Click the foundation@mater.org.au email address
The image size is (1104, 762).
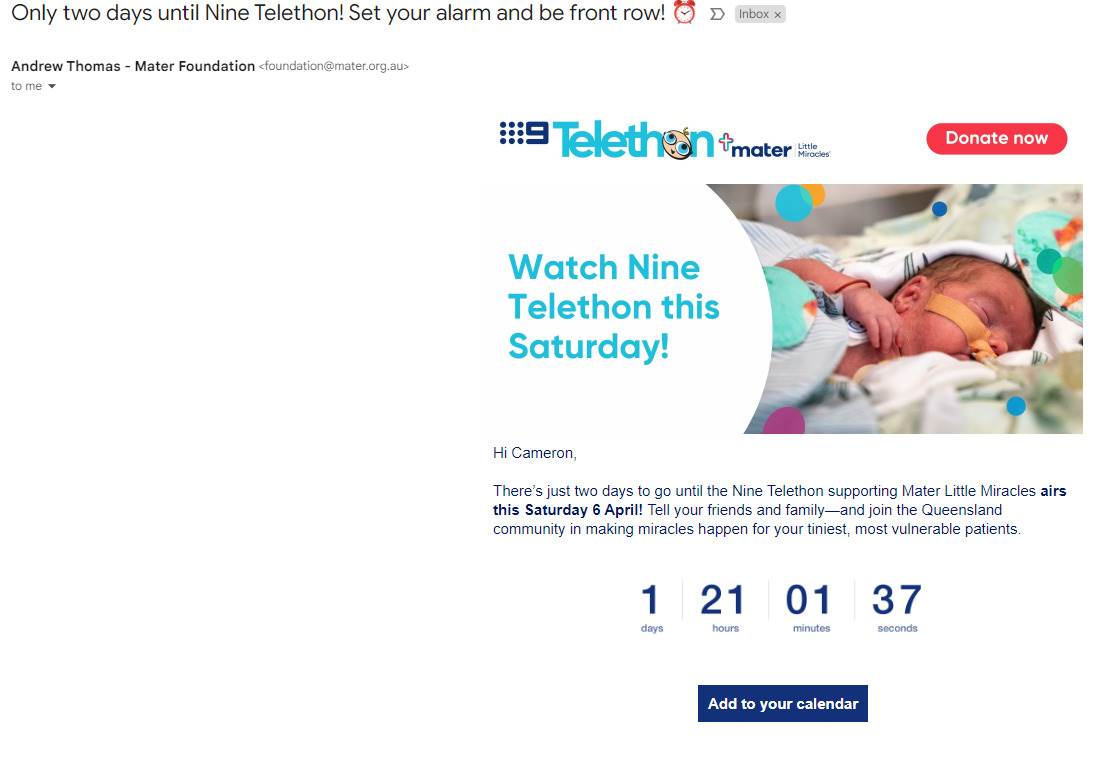334,66
